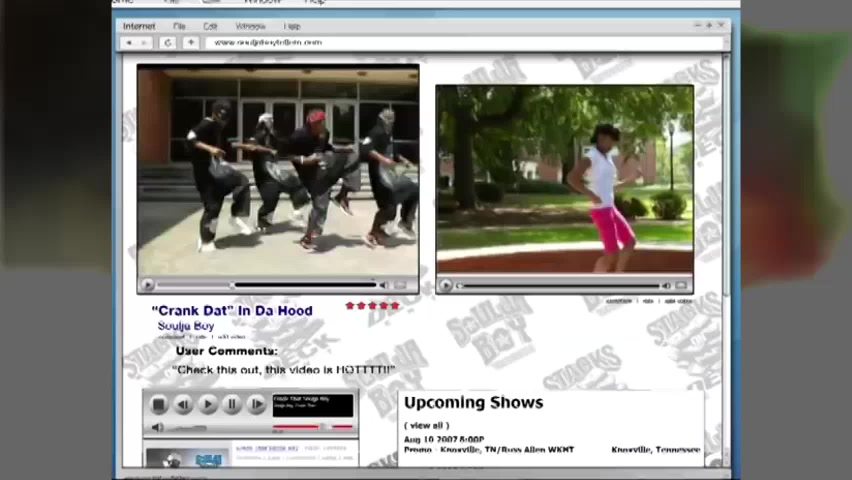Seek in the four dancers video progress bar
Screen dimensions: 852x480
point(266,285)
